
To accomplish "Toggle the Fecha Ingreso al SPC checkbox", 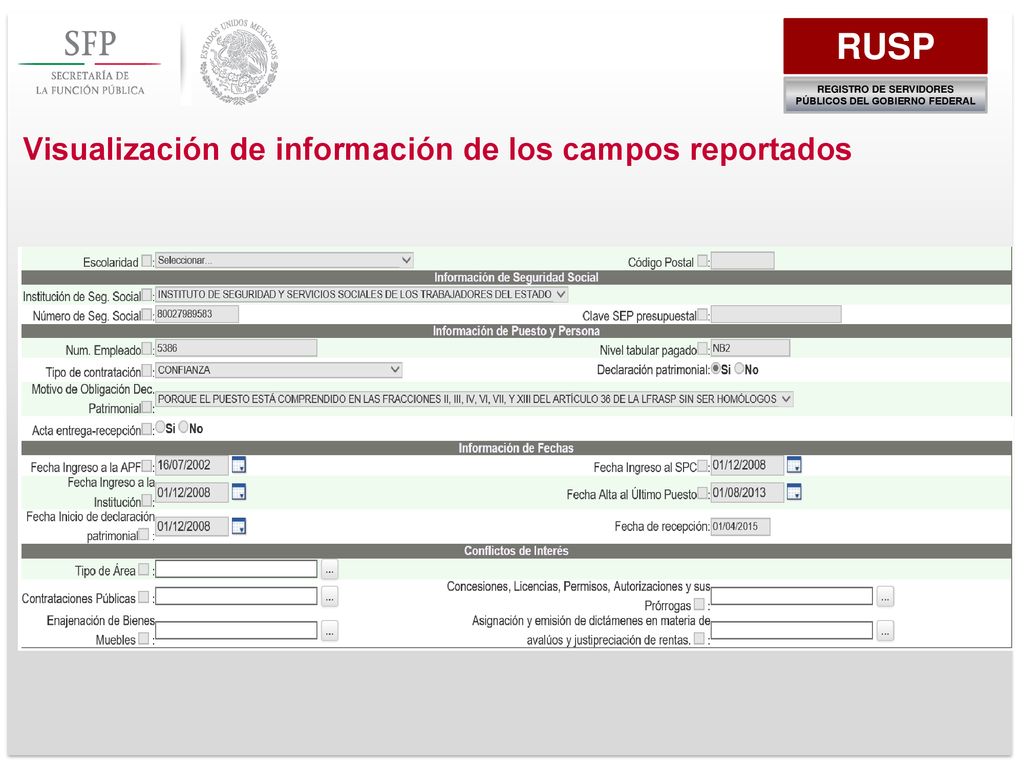I will pos(702,466).
